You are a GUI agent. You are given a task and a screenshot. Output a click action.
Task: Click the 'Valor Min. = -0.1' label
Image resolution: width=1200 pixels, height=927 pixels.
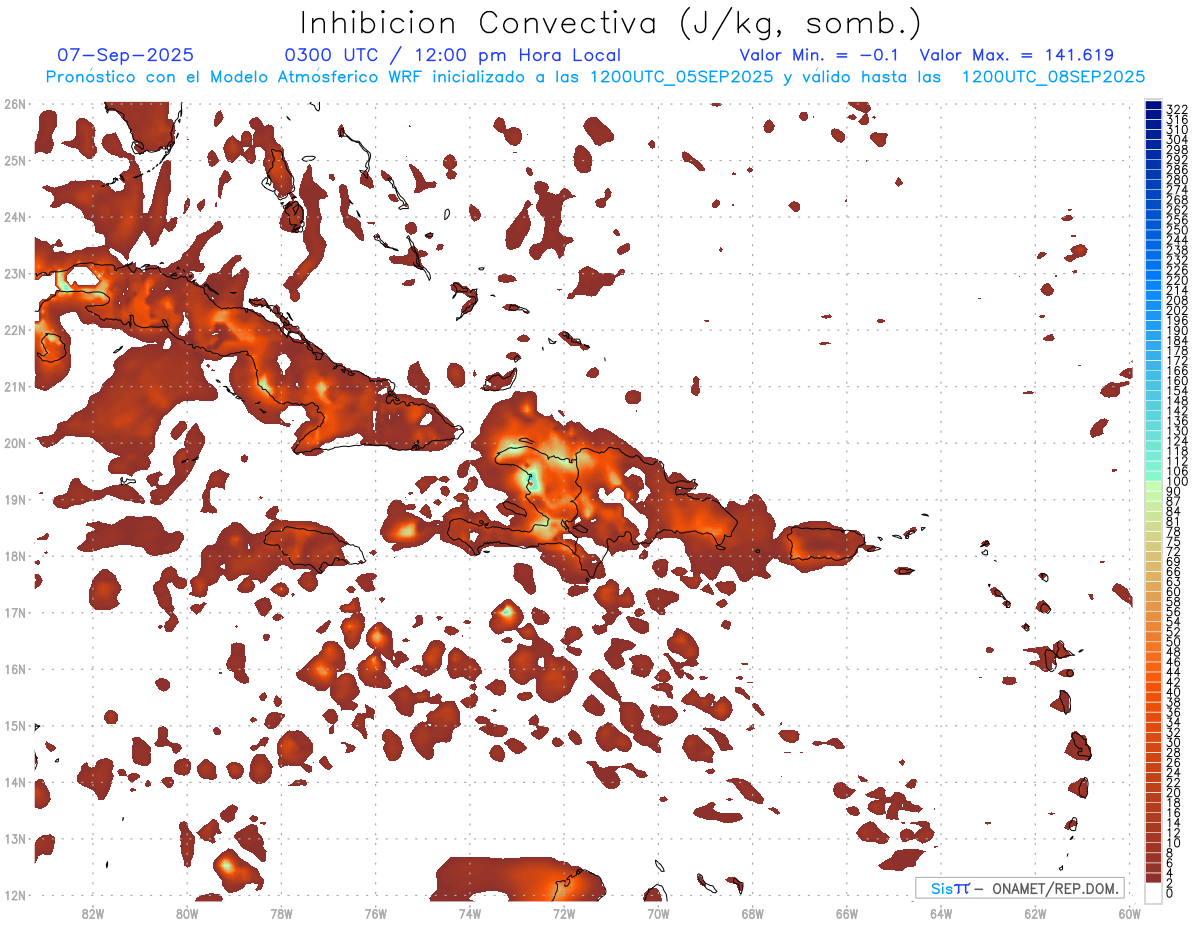coord(818,56)
